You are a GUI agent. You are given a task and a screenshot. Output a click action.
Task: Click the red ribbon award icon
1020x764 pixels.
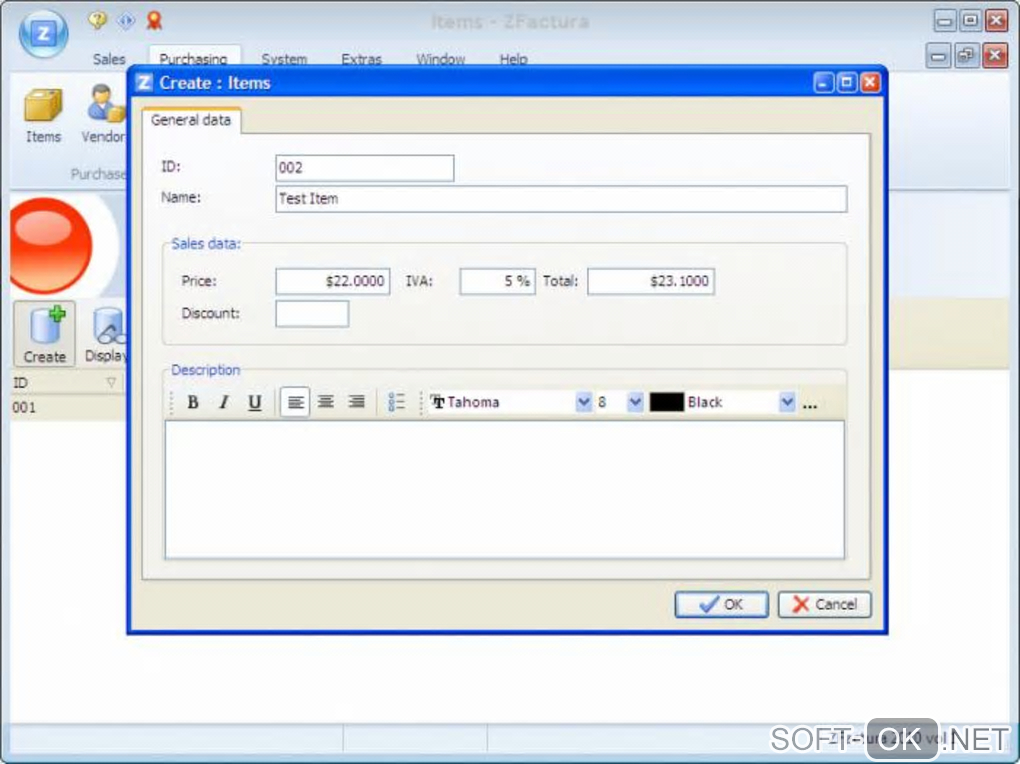(x=154, y=20)
